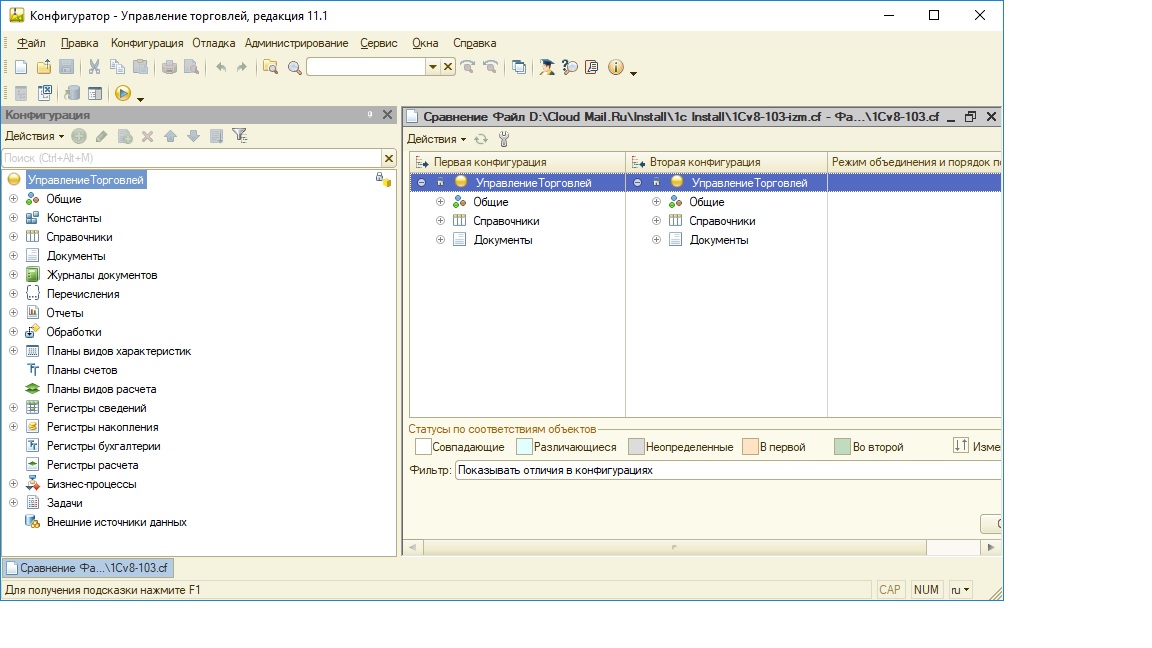Click the info icon in the main toolbar
The image size is (1152, 648).
tap(615, 67)
